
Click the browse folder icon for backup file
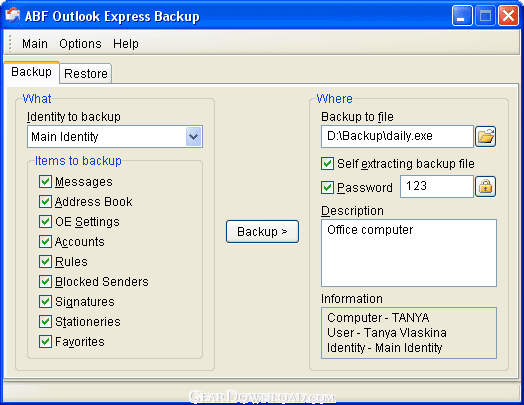click(486, 136)
